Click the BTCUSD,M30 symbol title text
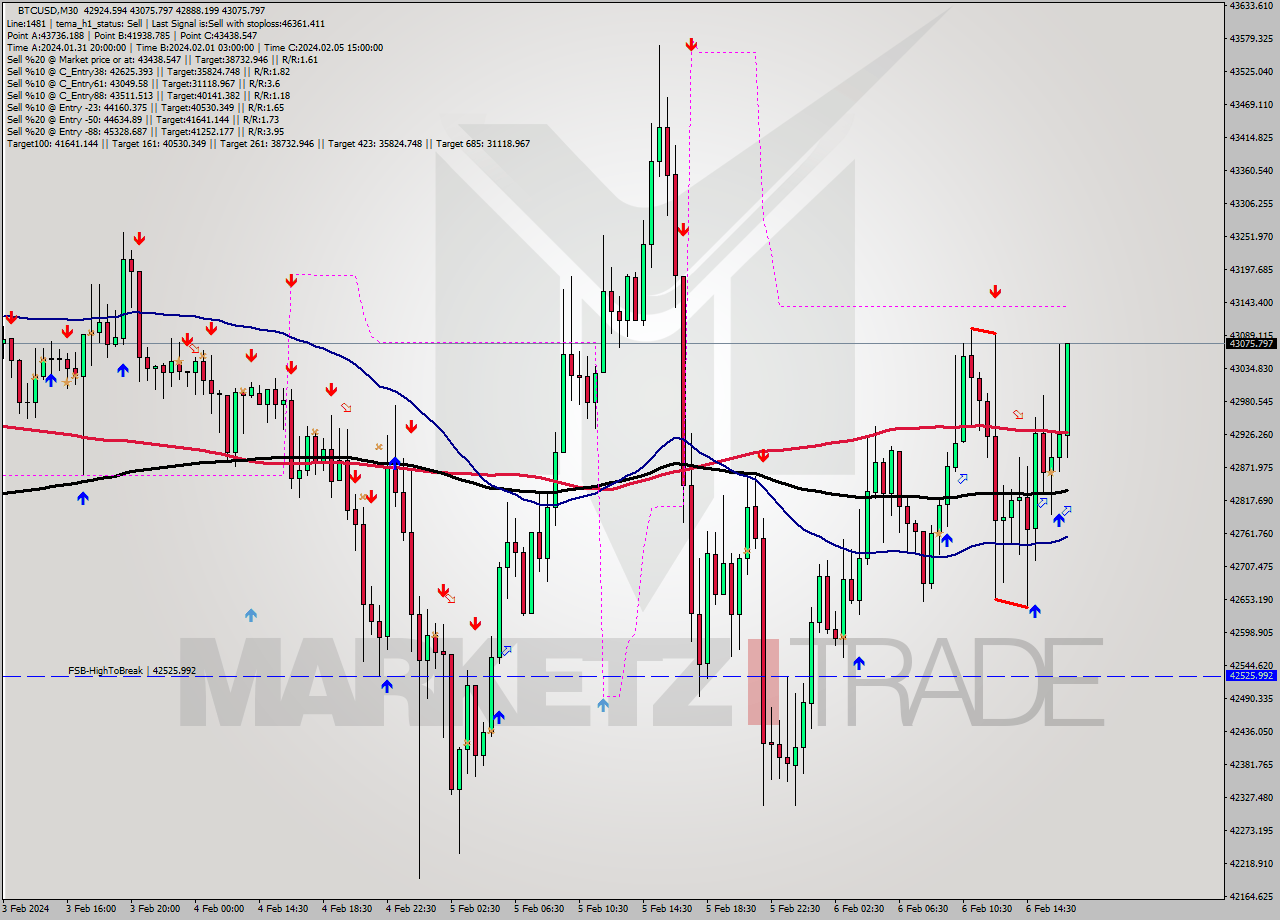This screenshot has height=920, width=1280. point(49,10)
